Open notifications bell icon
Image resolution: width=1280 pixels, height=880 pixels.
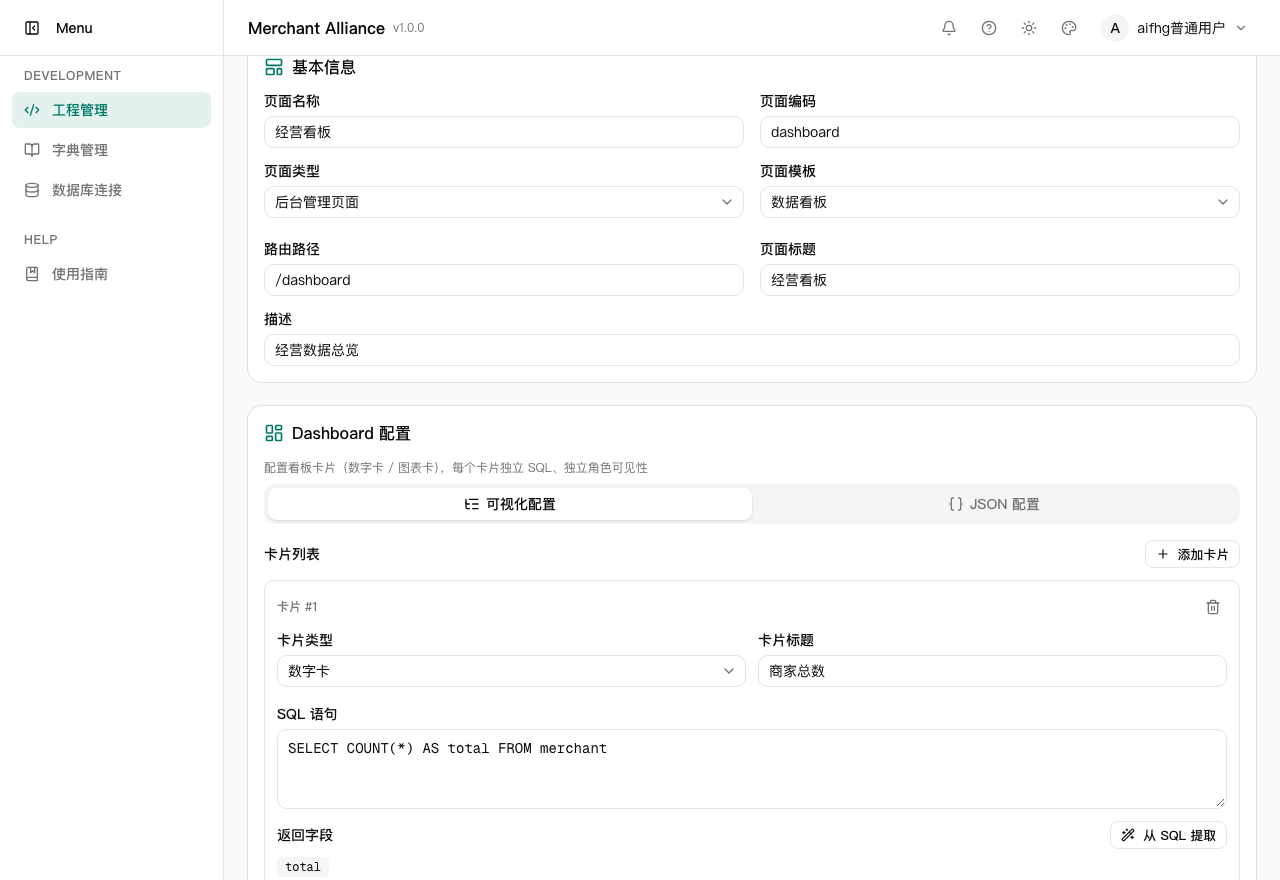[x=949, y=28]
